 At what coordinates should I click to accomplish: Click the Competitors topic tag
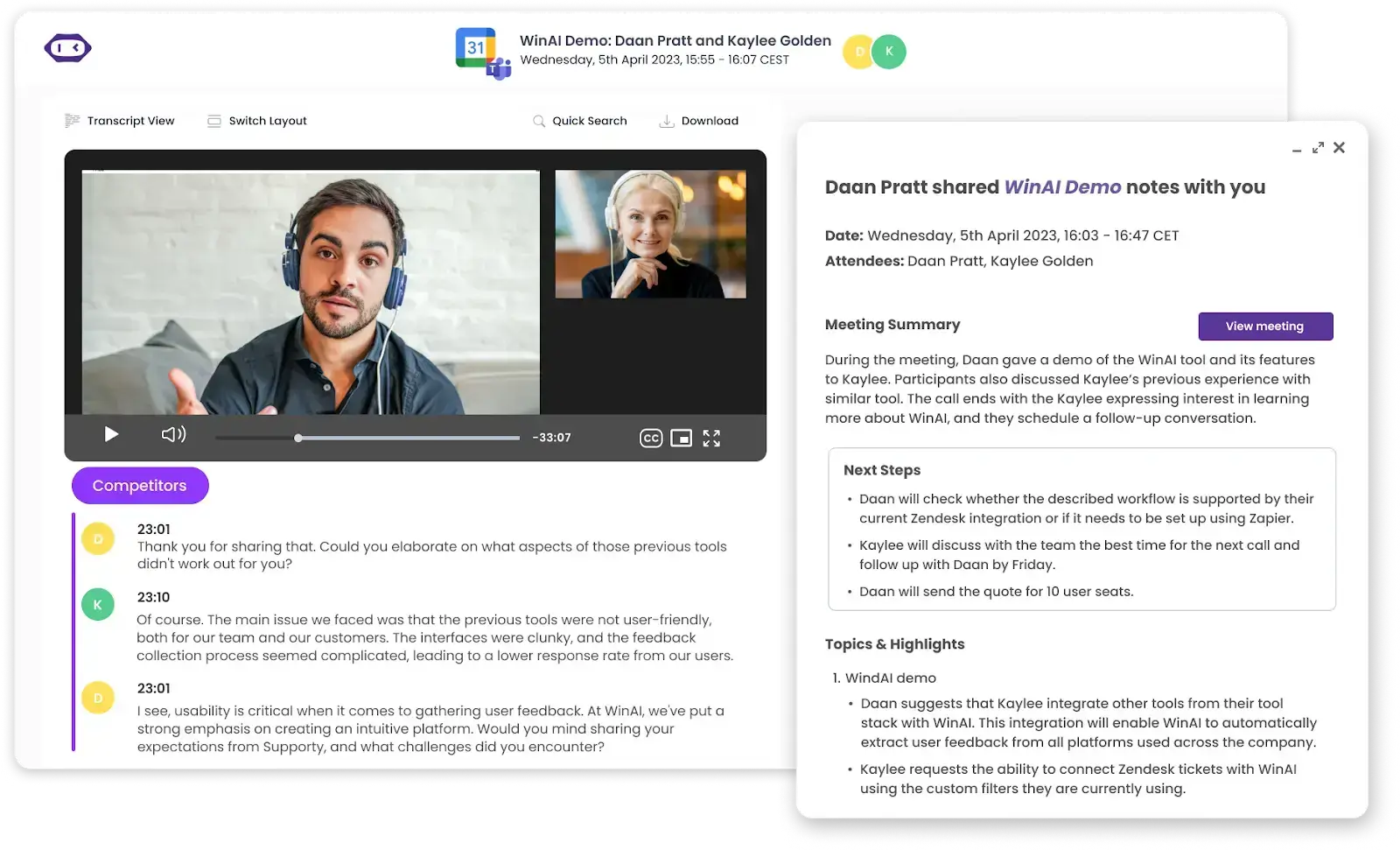[140, 486]
